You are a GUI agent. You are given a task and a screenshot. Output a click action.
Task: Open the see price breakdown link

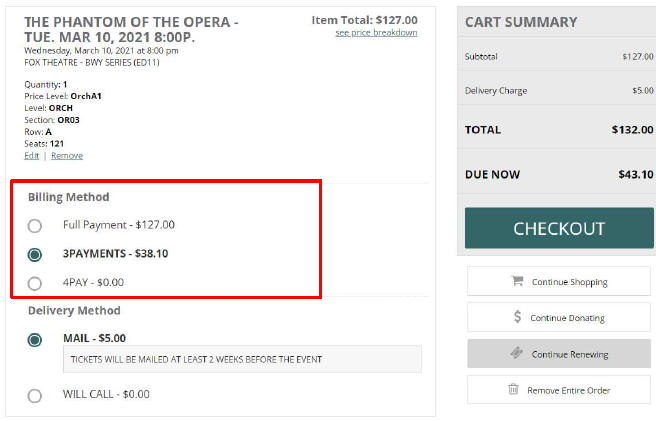(376, 33)
